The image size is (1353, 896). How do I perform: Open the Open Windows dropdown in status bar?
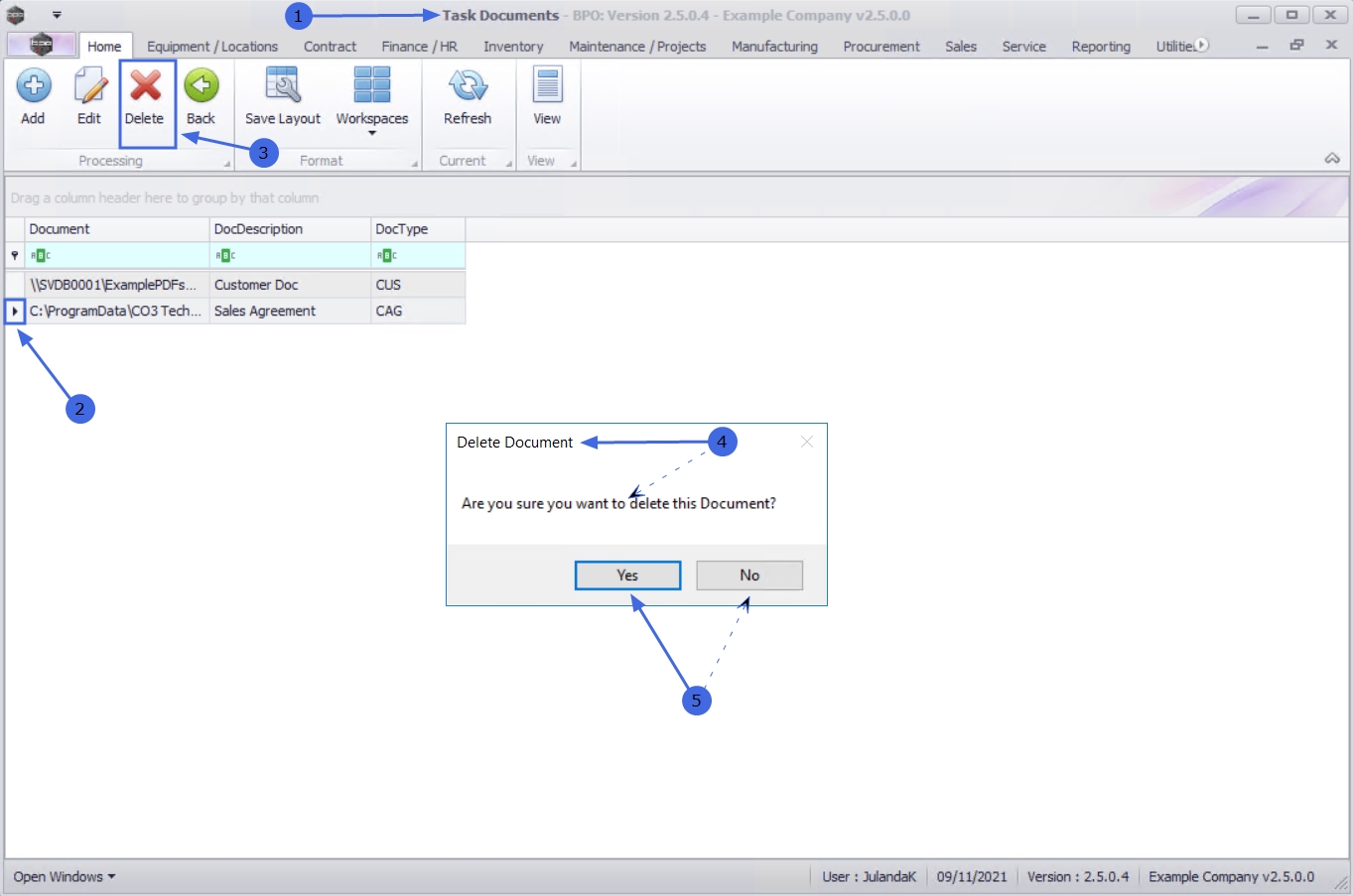pos(65,877)
